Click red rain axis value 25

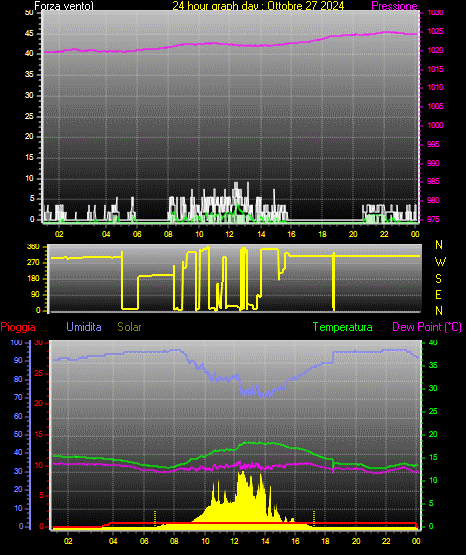(39, 373)
